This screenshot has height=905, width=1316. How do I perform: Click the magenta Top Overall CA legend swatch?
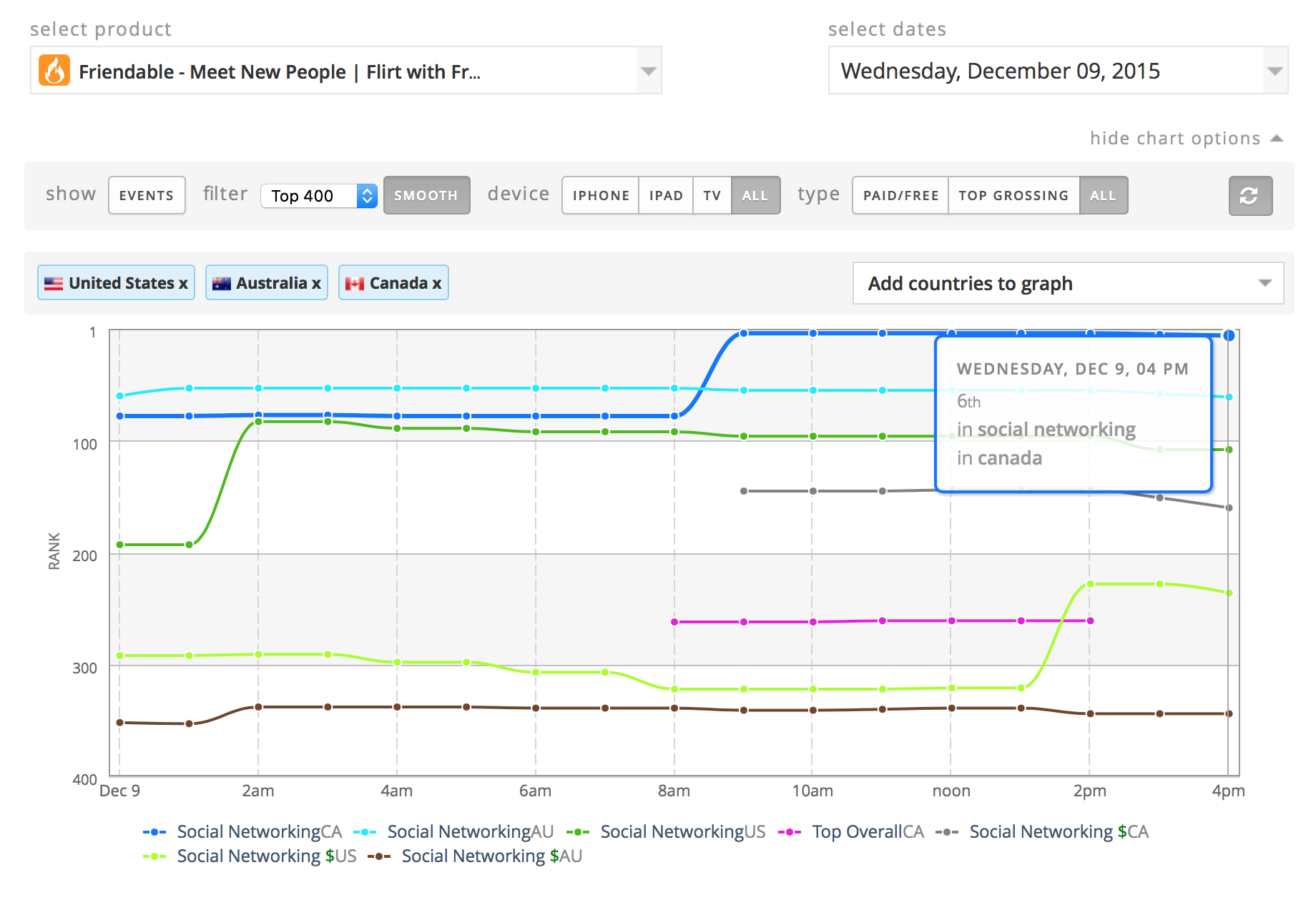click(x=790, y=831)
